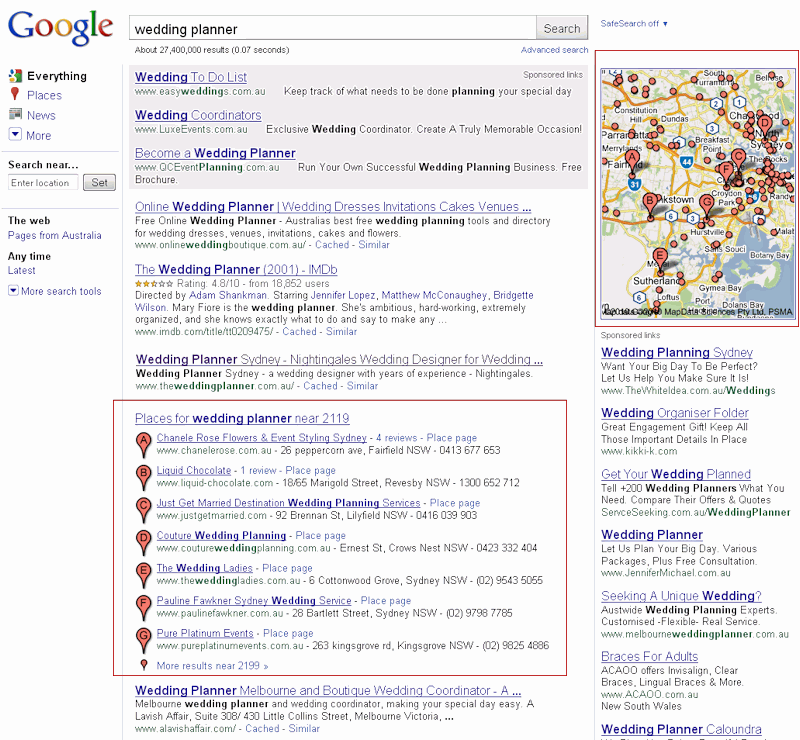The image size is (800, 740).
Task: Open More in the sidebar
Action: click(39, 136)
